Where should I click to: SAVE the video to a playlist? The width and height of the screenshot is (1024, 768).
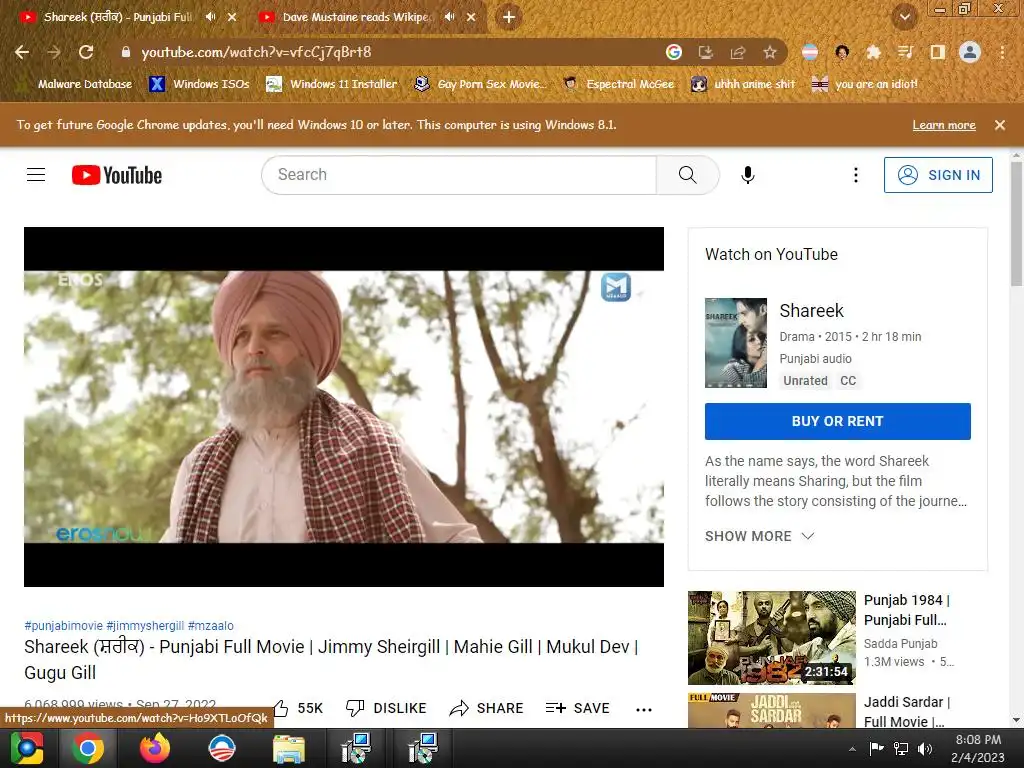coord(577,708)
